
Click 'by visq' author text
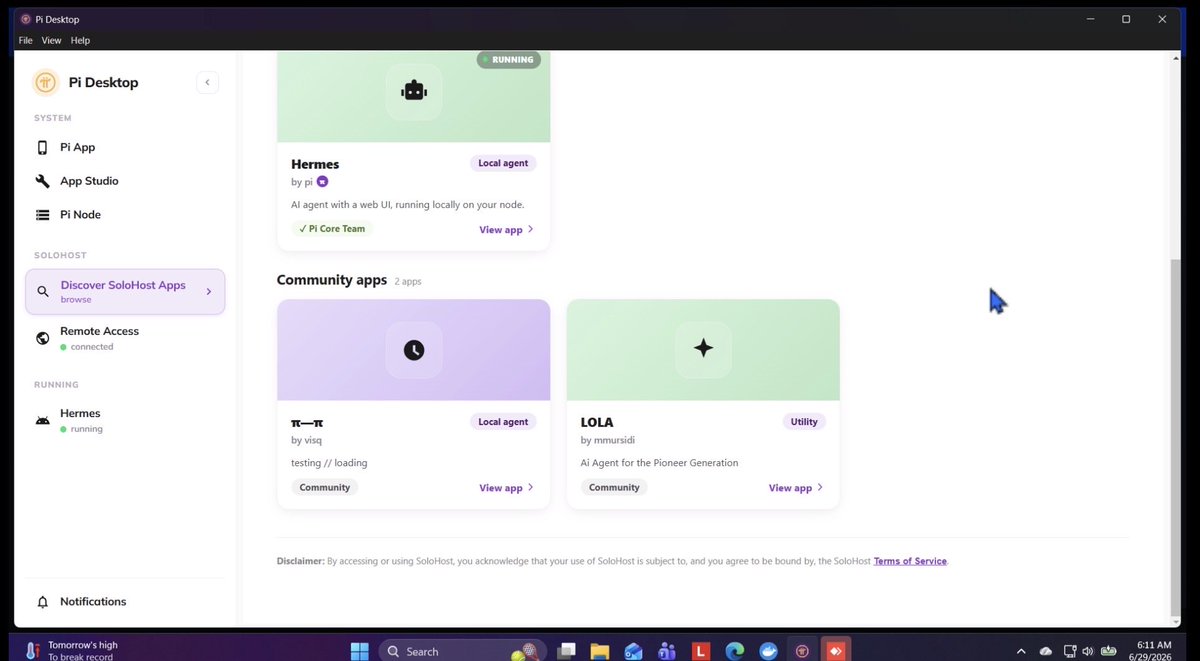pos(307,440)
